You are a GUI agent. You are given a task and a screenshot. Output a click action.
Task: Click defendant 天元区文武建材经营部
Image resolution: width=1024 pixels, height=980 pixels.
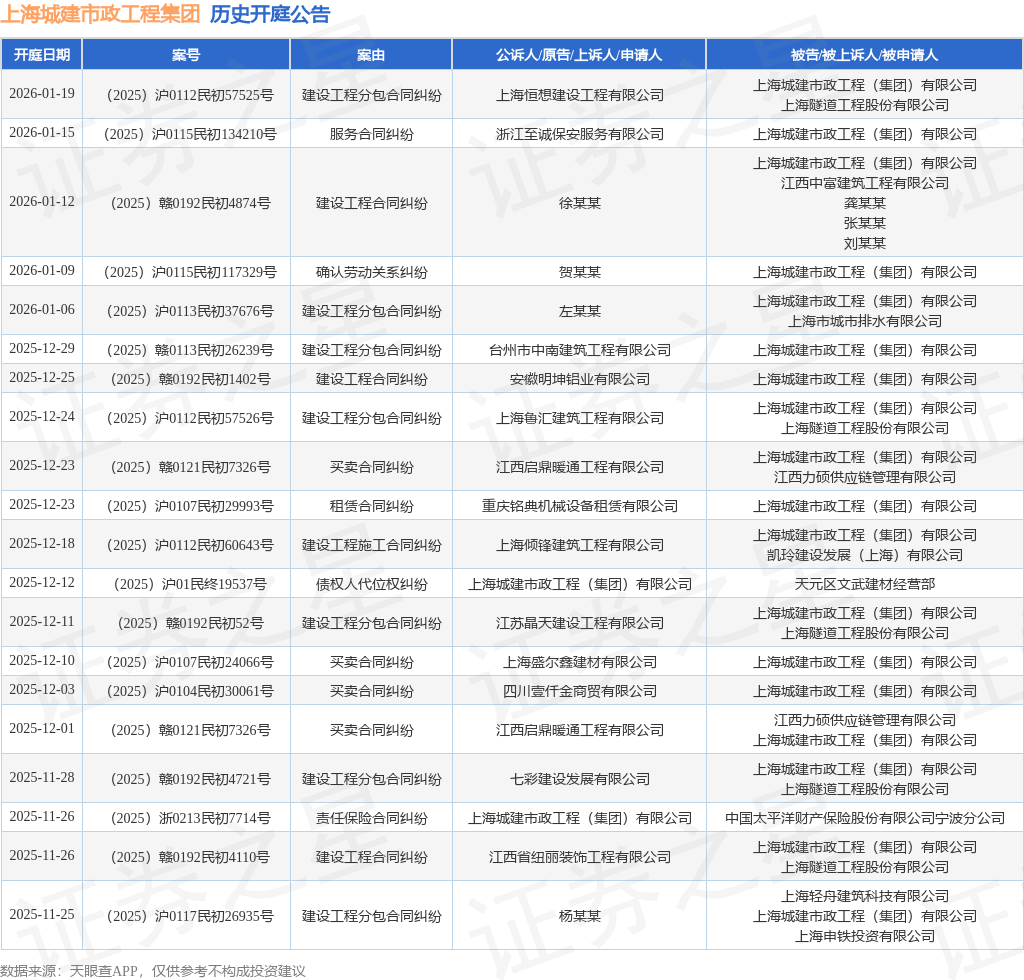(865, 584)
